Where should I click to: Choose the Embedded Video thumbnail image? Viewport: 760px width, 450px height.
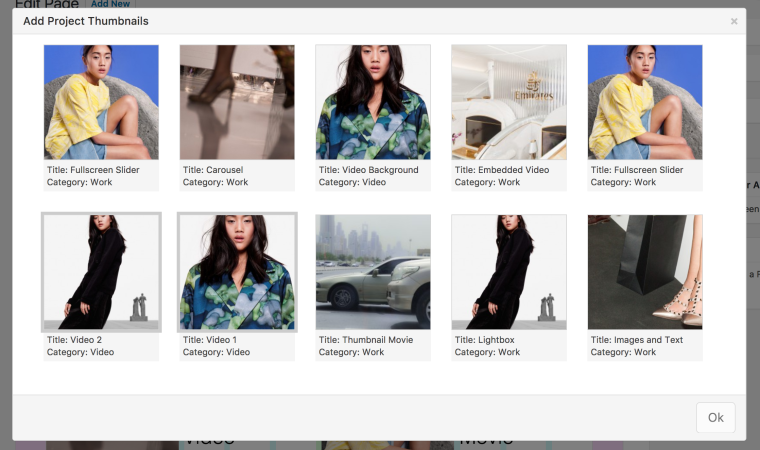point(509,102)
